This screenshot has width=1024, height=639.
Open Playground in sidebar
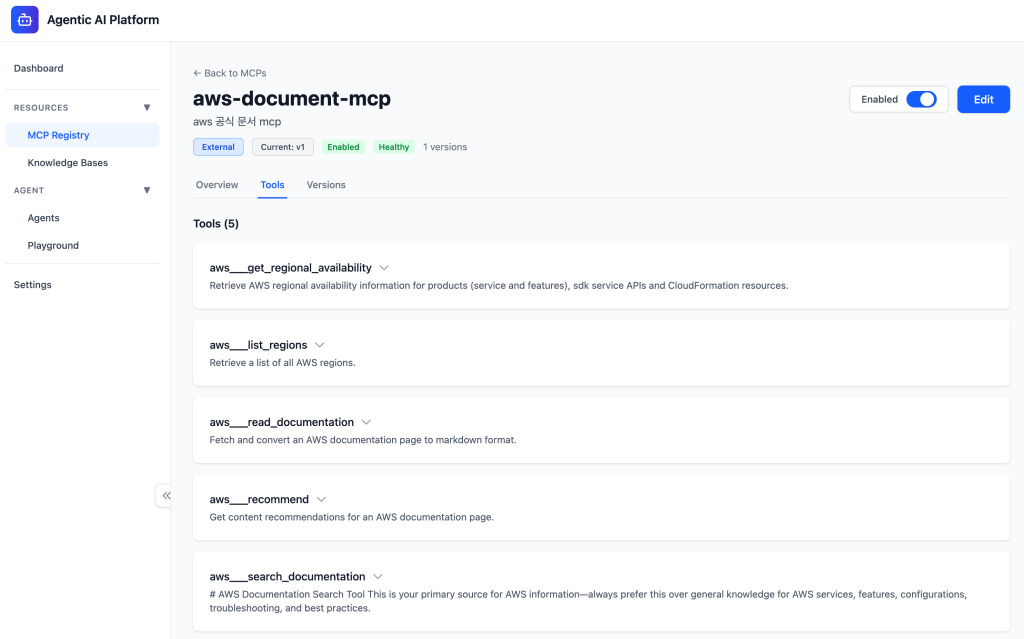pos(53,245)
